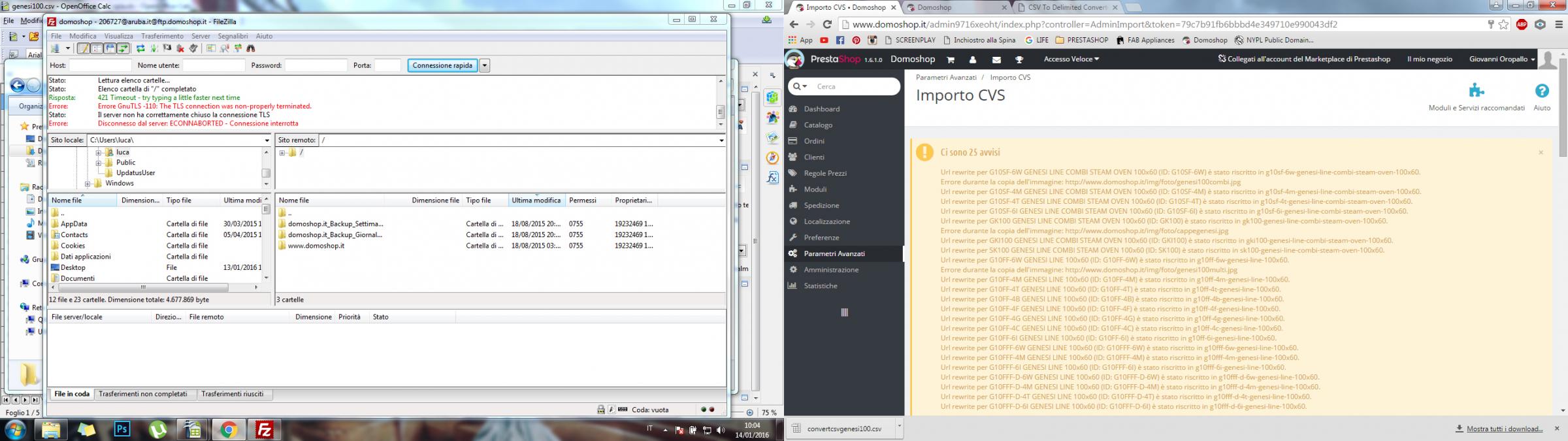
Task: Open the Chrome hamburger menu
Action: (x=1559, y=24)
